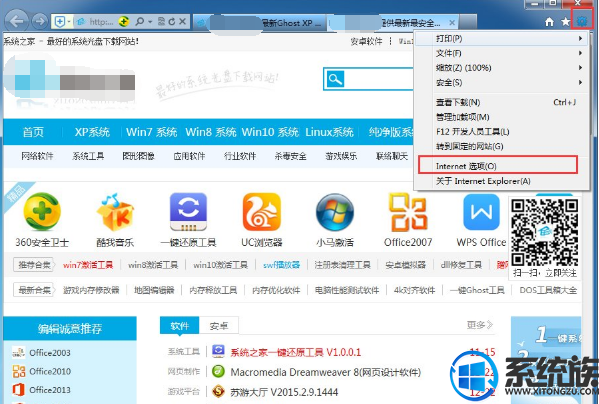The width and height of the screenshot is (599, 404).
Task: Open 游戏娱乐 category link
Action: (341, 156)
